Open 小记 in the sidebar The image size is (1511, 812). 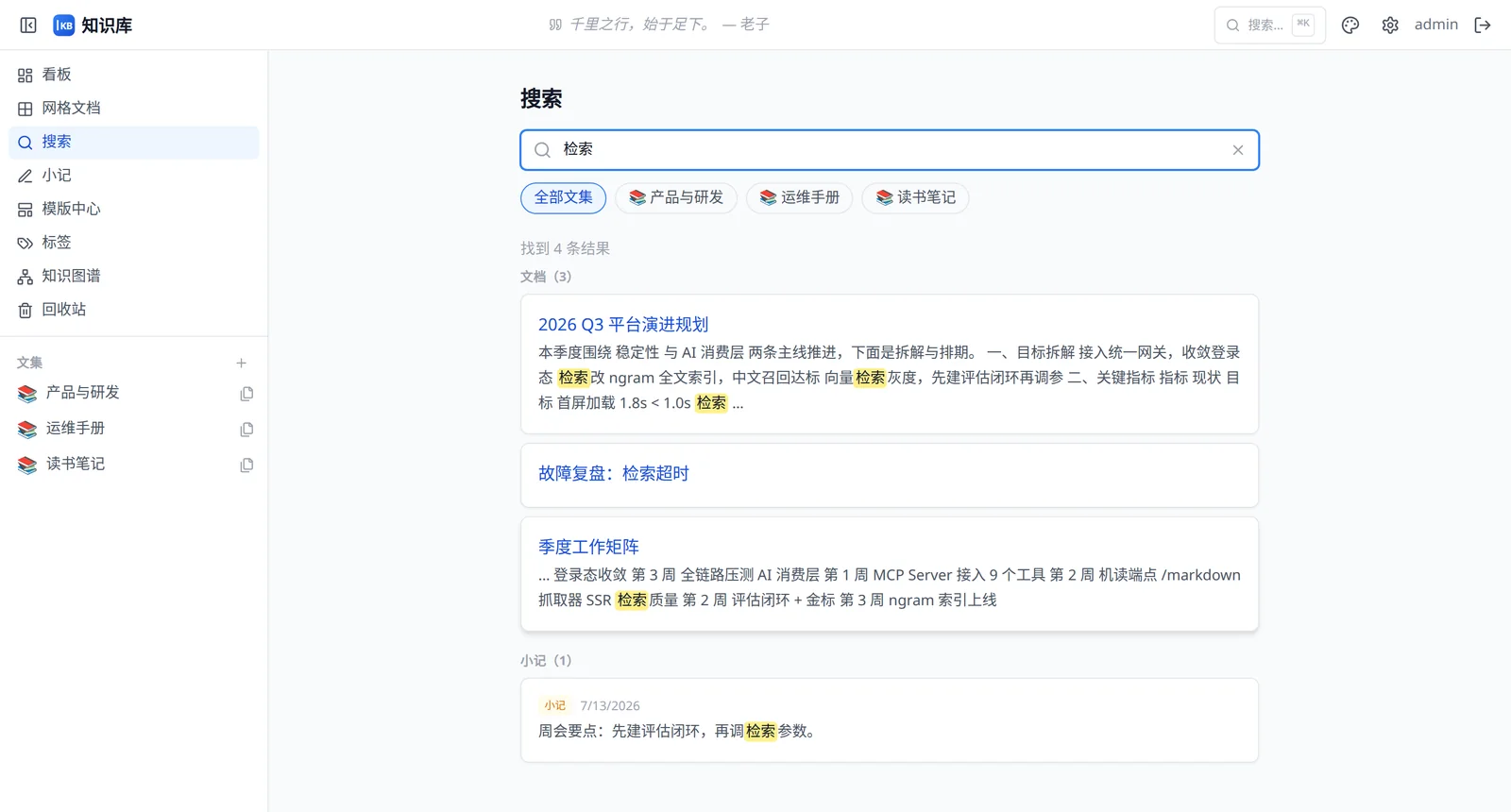[x=133, y=176]
